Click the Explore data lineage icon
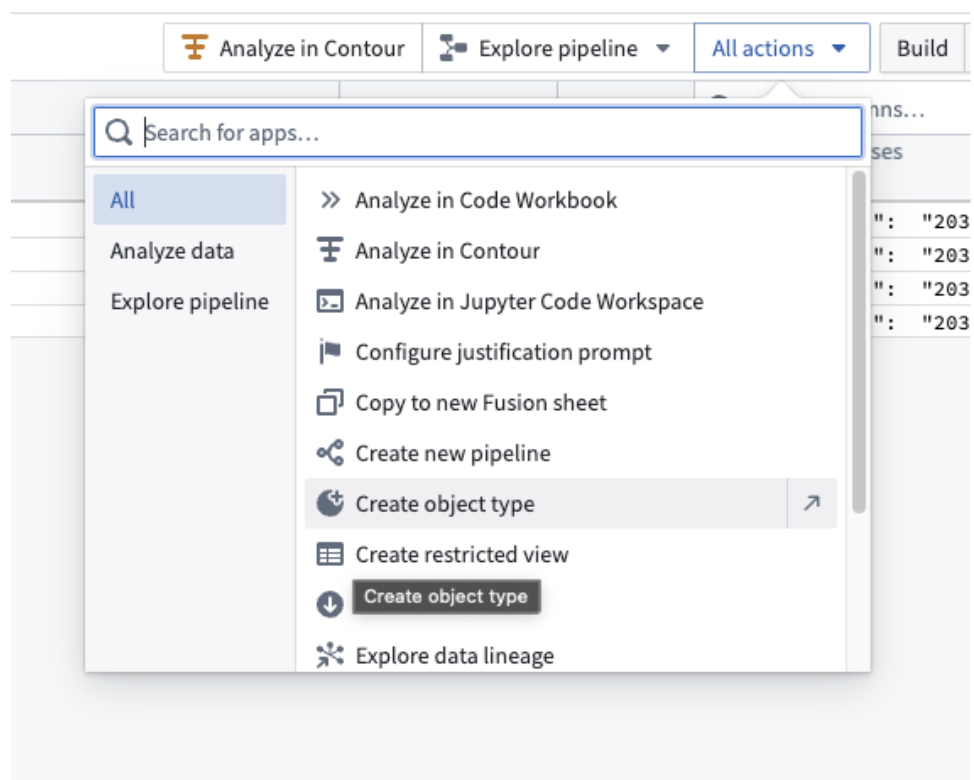The width and height of the screenshot is (974, 780). 330,655
